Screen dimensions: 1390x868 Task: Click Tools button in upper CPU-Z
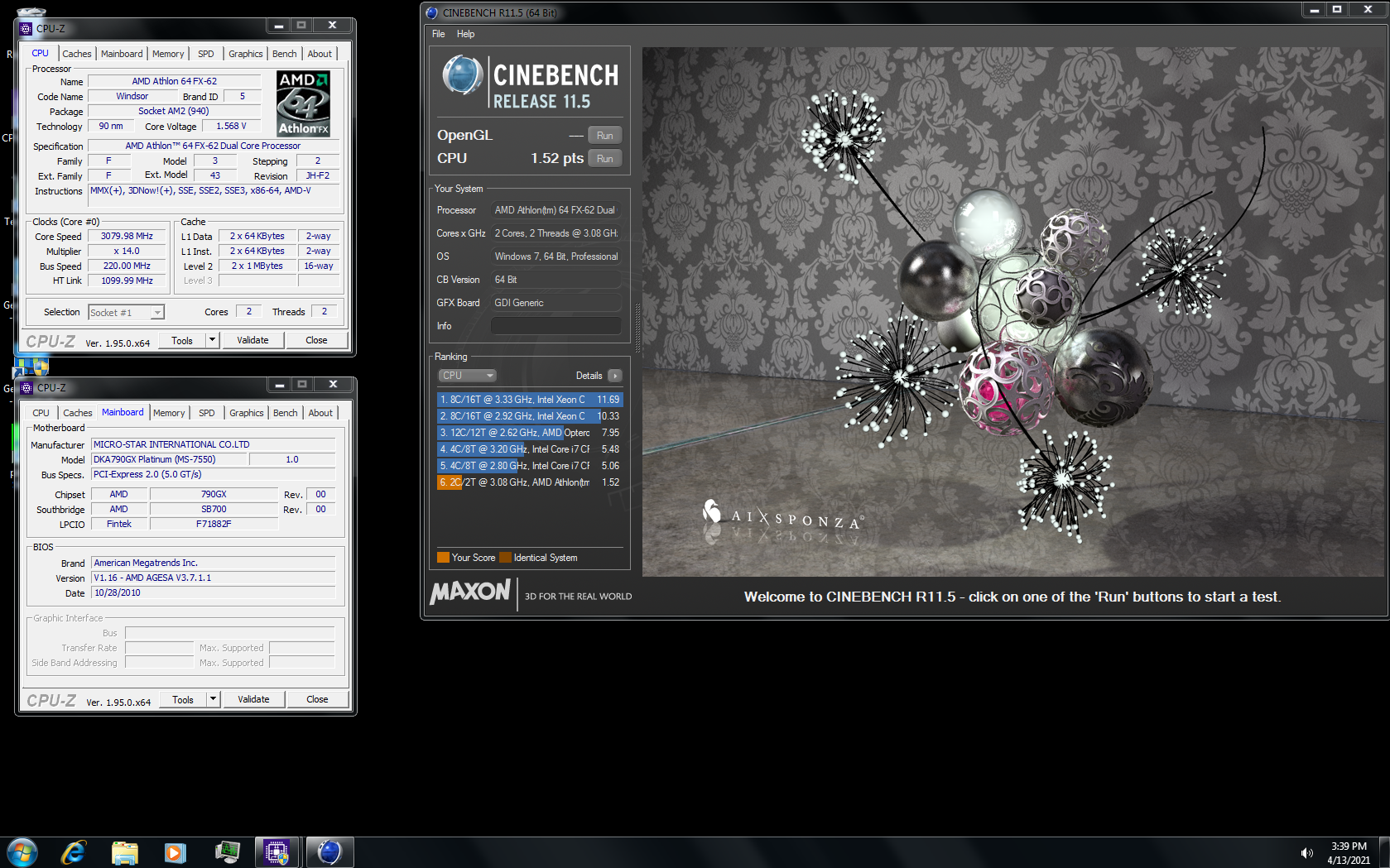[x=182, y=340]
